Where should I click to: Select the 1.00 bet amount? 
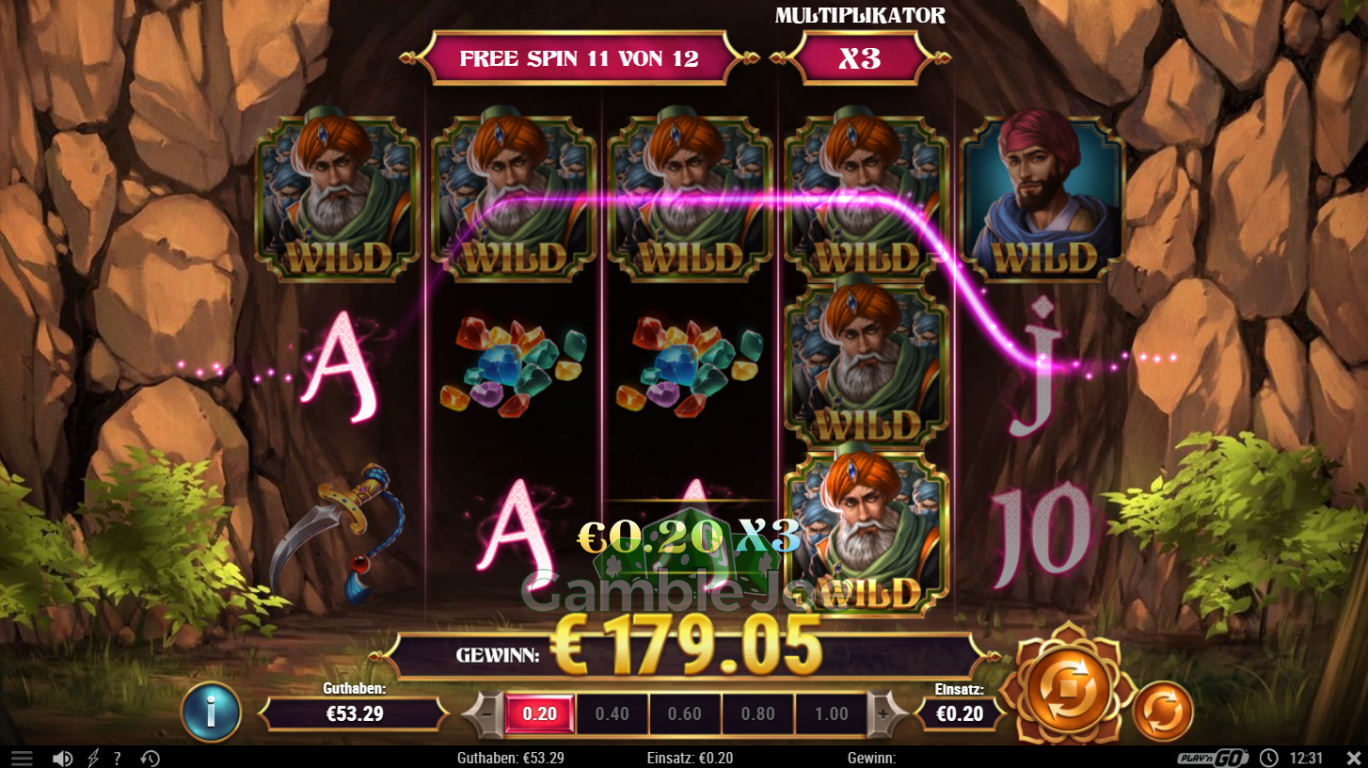[831, 714]
